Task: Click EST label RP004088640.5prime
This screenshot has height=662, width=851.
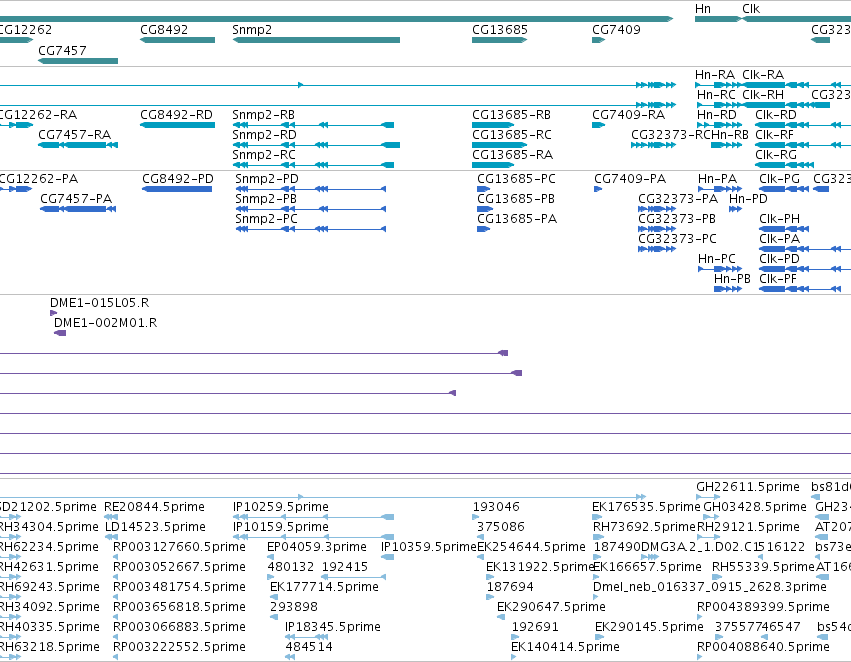Action: point(763,647)
